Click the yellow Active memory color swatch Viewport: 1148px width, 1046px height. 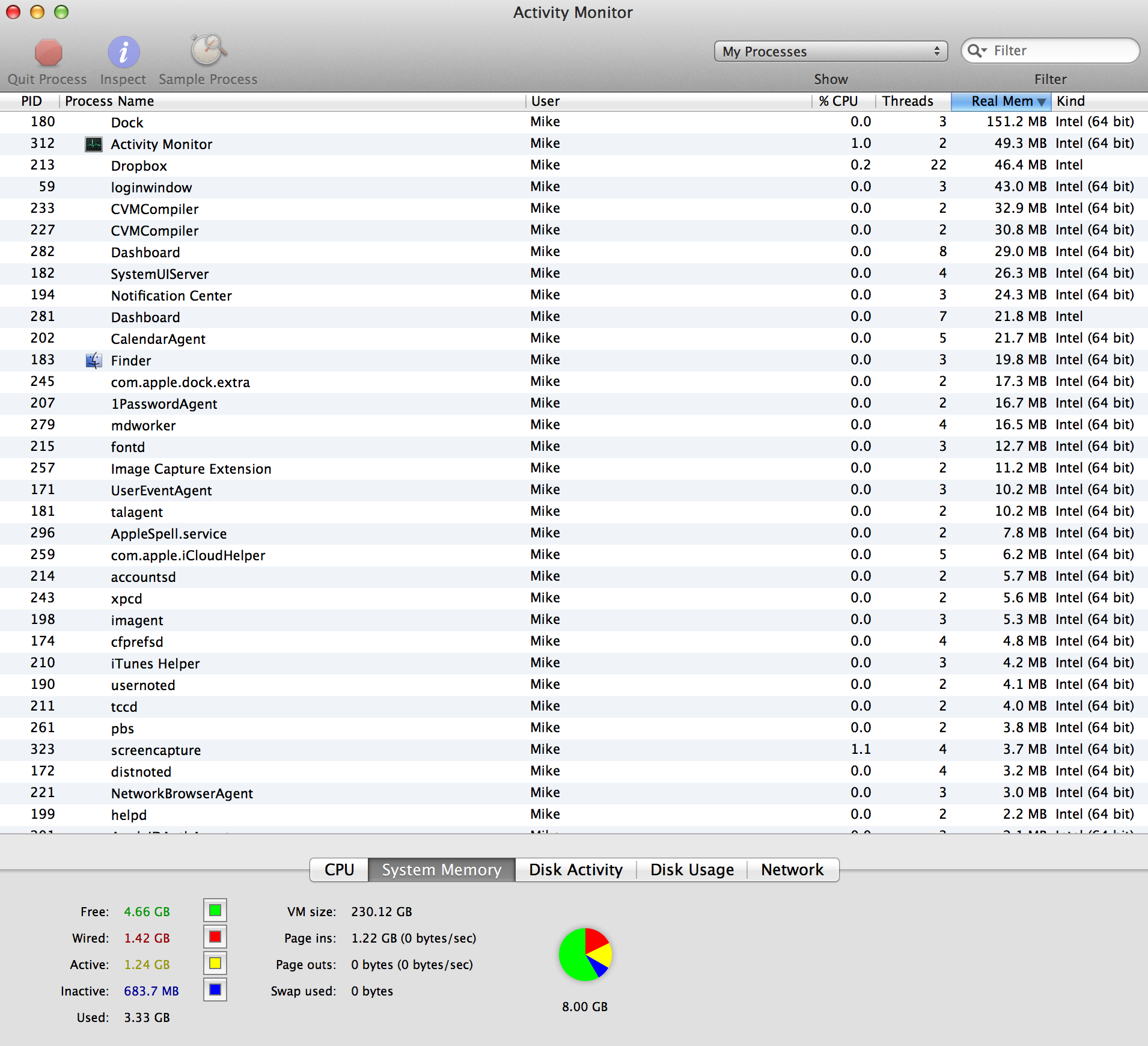(x=215, y=964)
